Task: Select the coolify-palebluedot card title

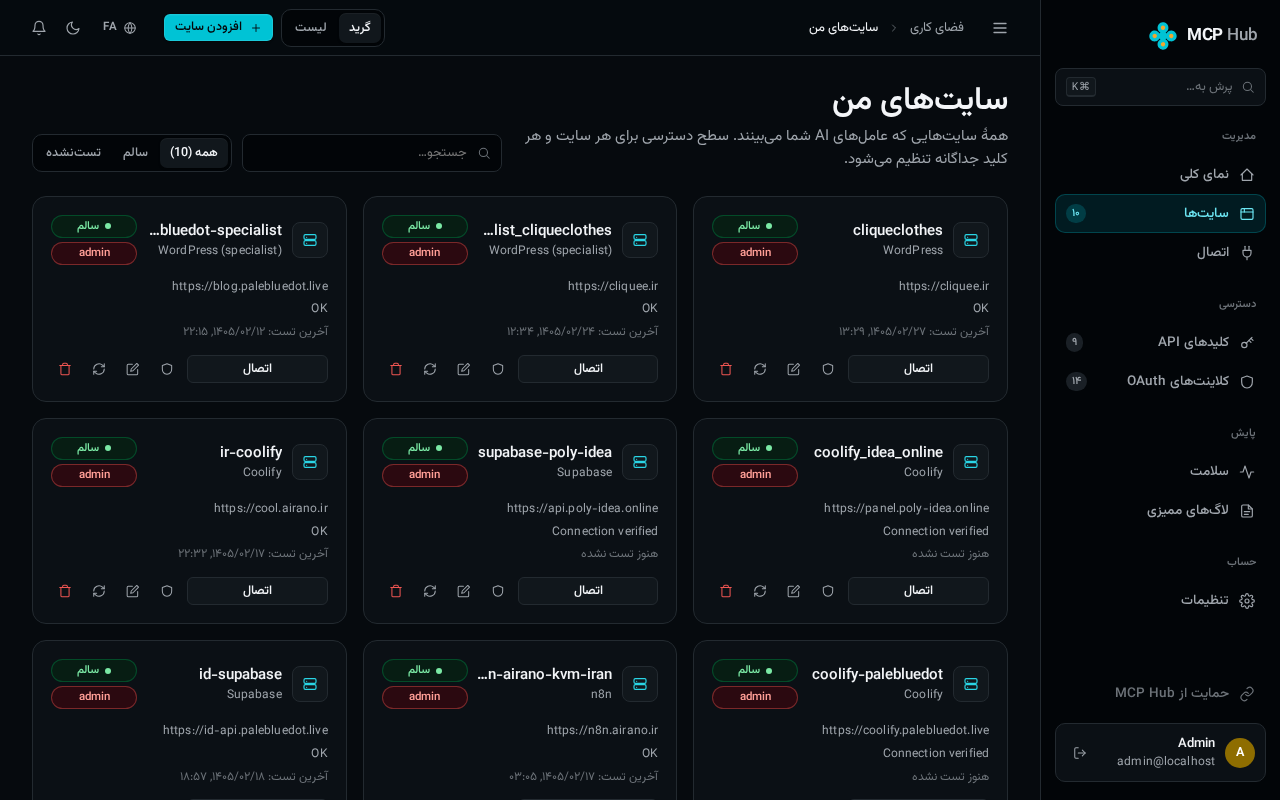Action: [x=877, y=674]
